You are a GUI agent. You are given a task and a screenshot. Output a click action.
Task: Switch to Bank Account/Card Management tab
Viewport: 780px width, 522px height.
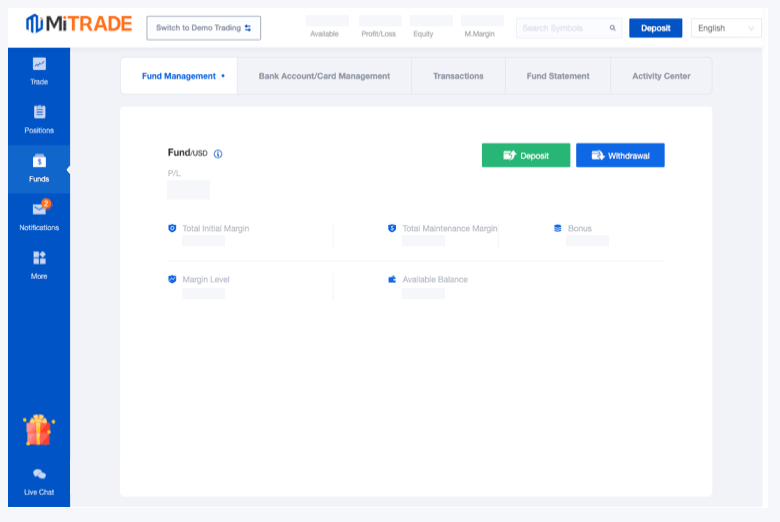pos(324,76)
